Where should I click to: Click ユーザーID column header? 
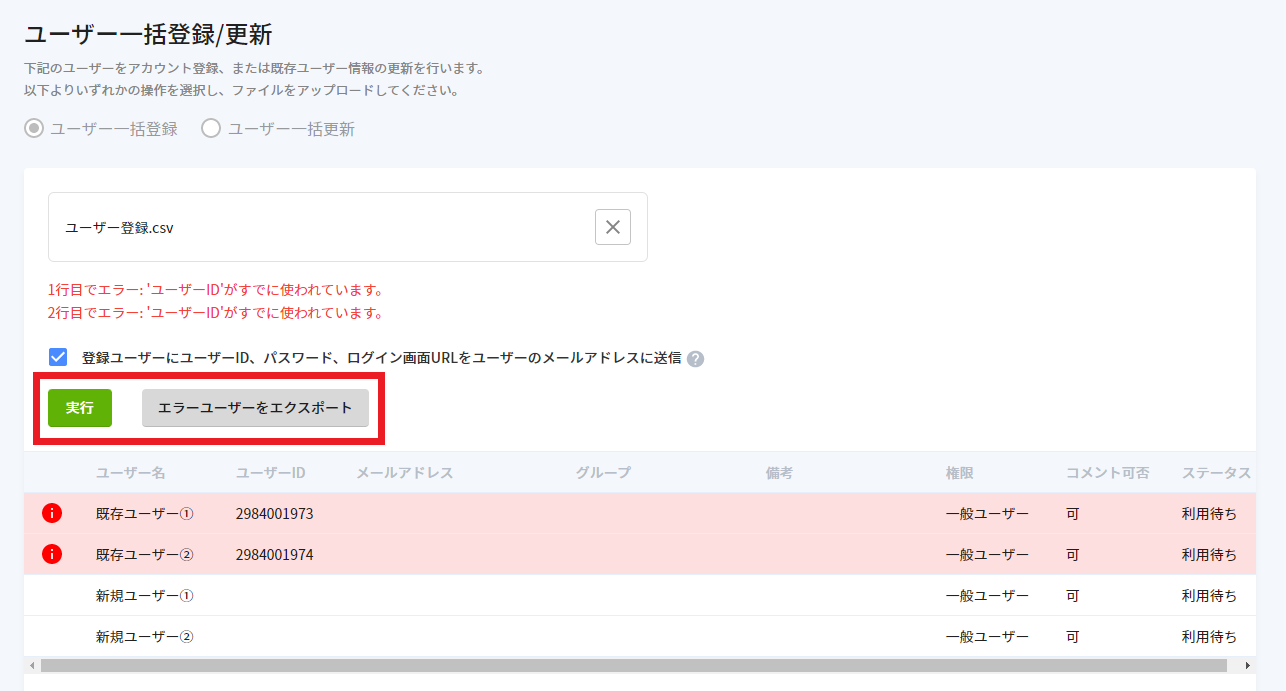click(271, 473)
